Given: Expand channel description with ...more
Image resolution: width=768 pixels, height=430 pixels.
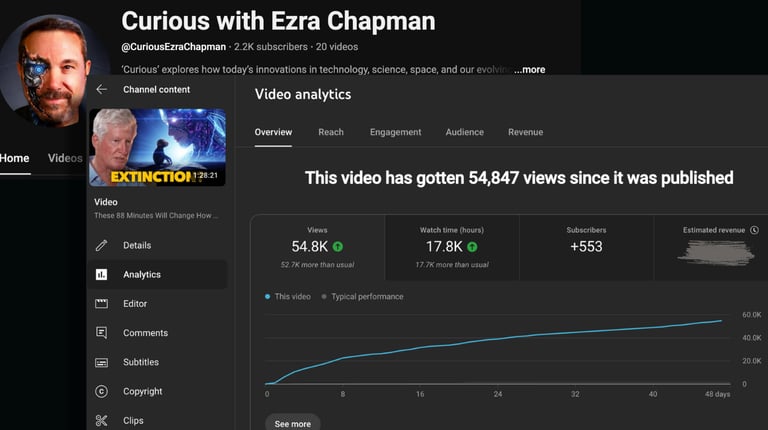Looking at the screenshot, I should pyautogui.click(x=529, y=70).
